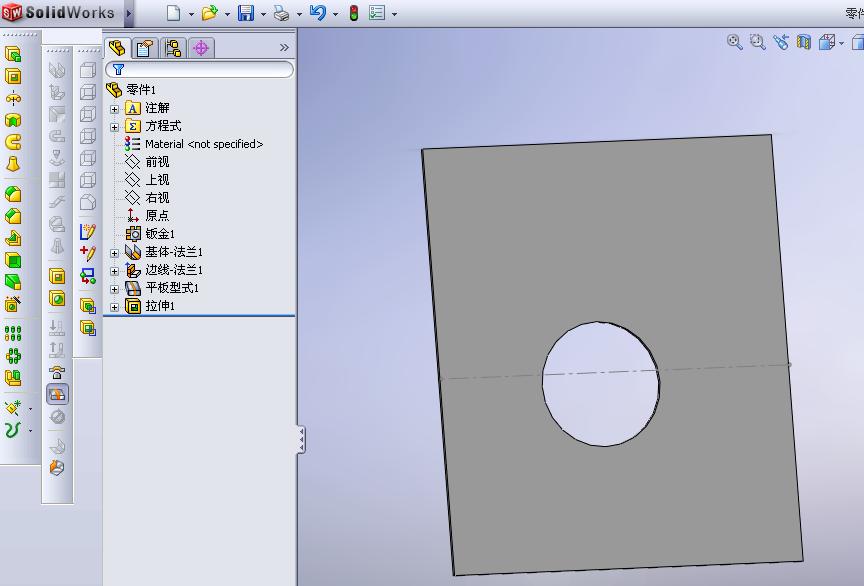Click the View Orientation cube icon
Viewport: 864px width, 586px height.
827,42
